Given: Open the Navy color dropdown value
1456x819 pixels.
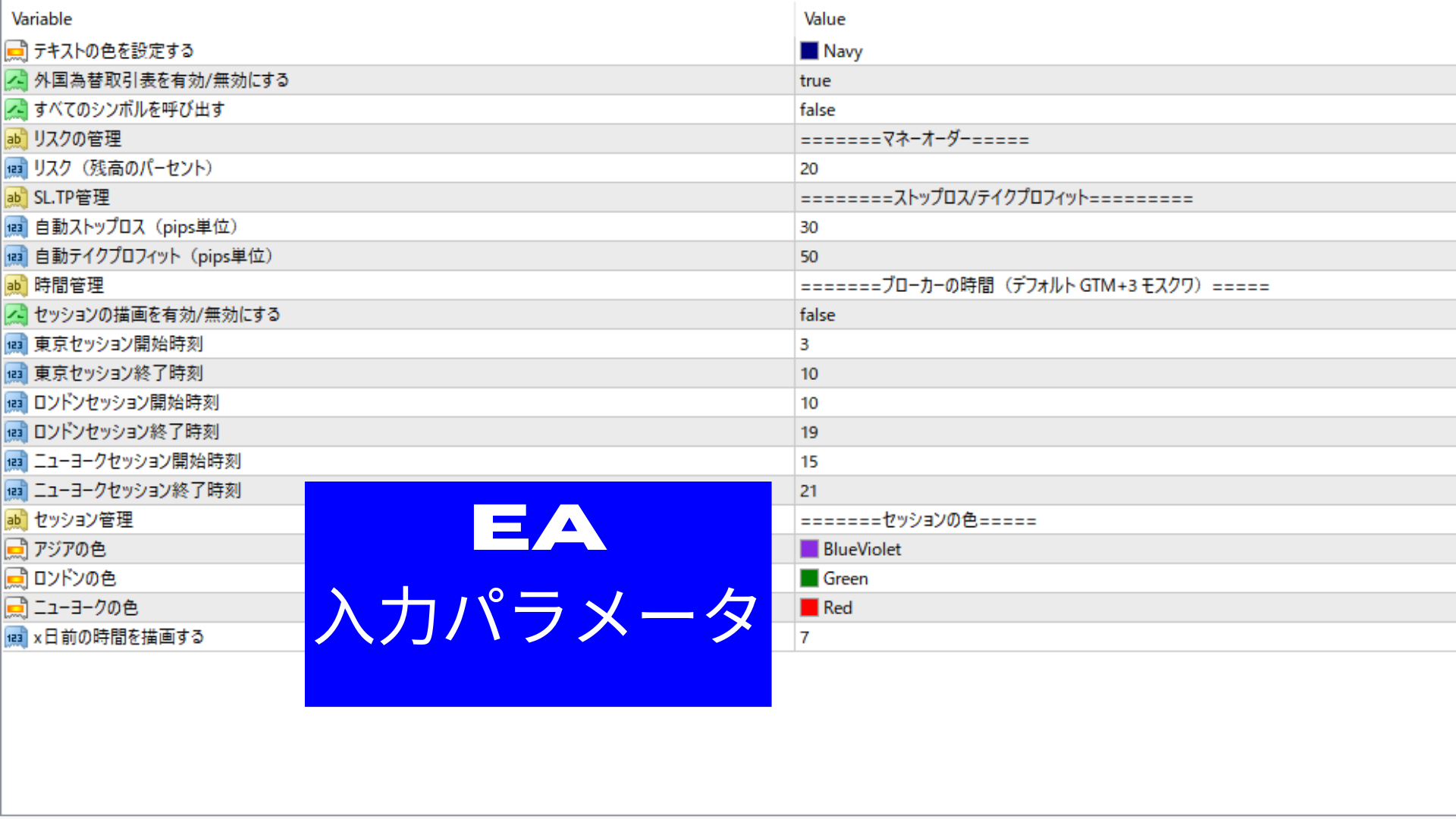Looking at the screenshot, I should pyautogui.click(x=843, y=51).
